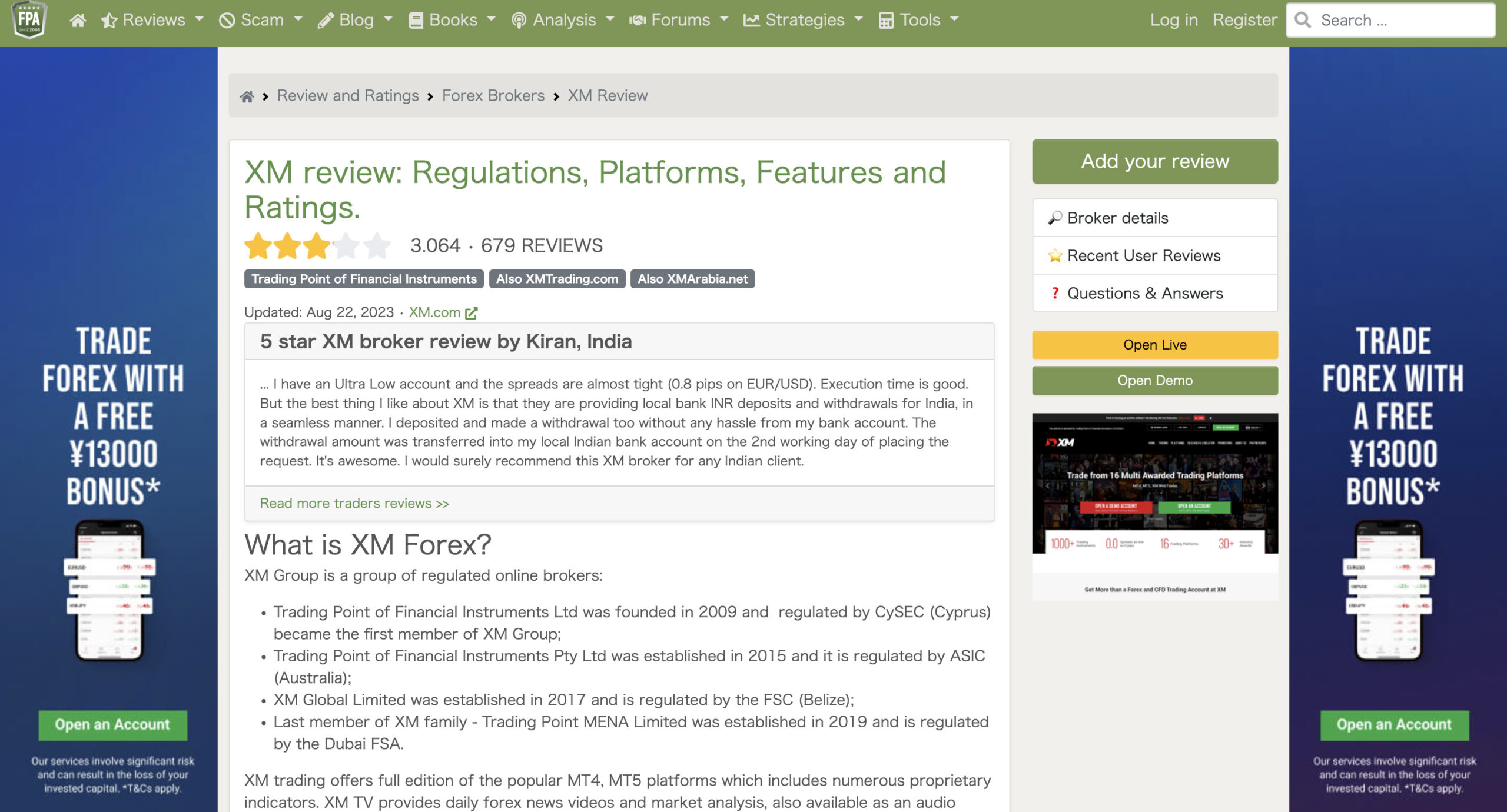Go to home via navbar house icon
This screenshot has height=812, width=1507.
point(78,21)
